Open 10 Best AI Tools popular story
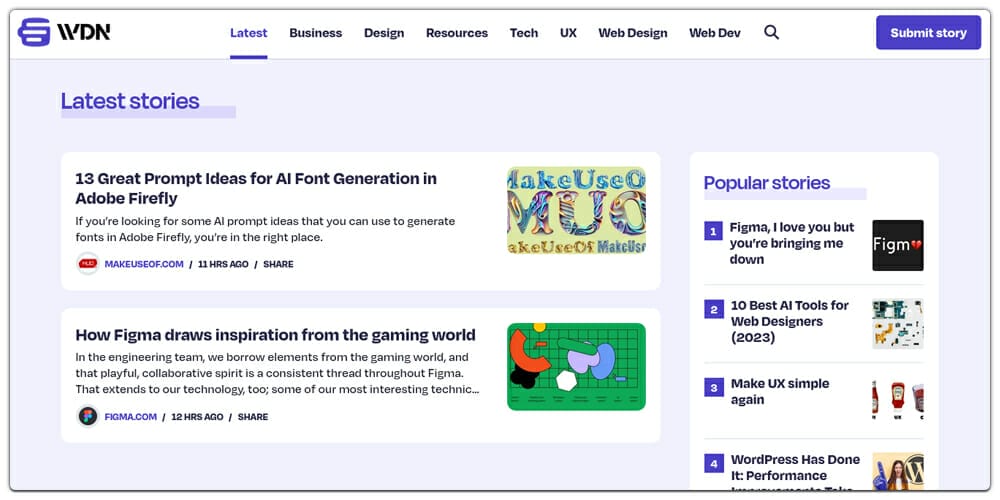 (790, 321)
